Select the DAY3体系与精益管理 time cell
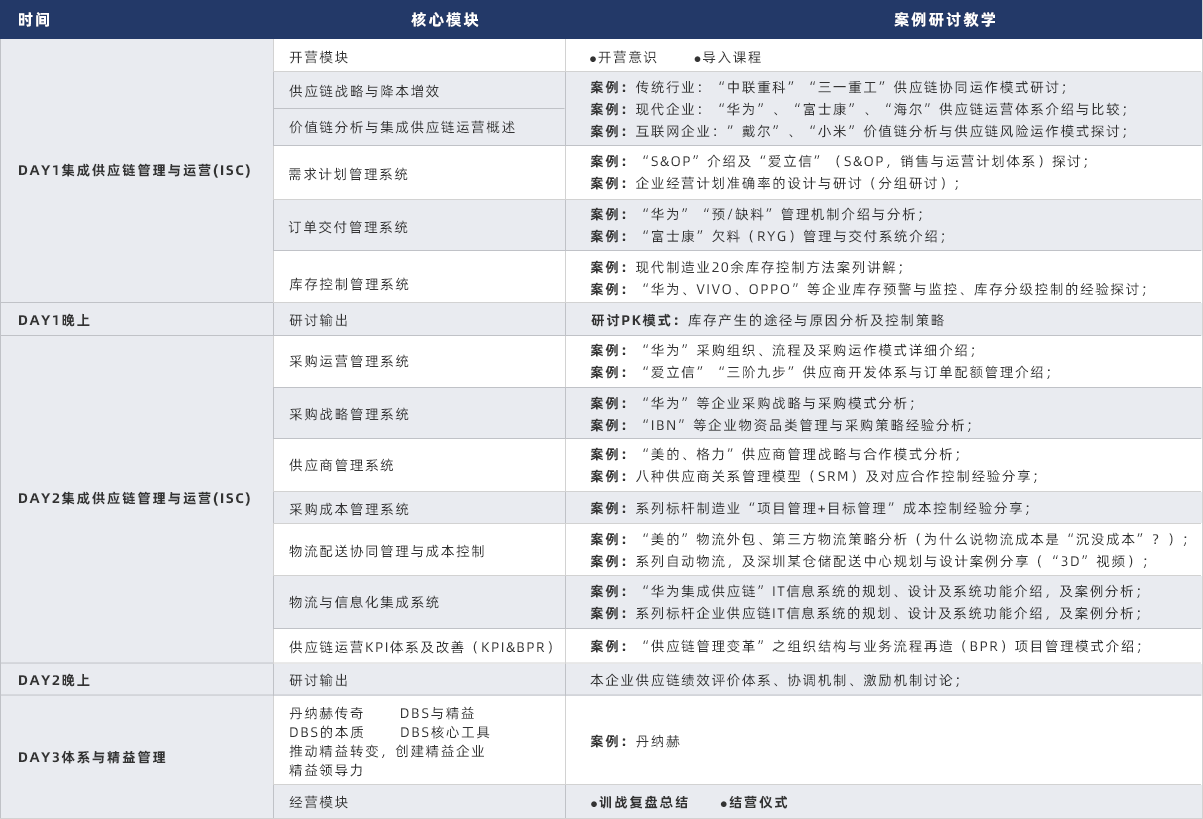This screenshot has width=1203, height=819. [x=137, y=757]
